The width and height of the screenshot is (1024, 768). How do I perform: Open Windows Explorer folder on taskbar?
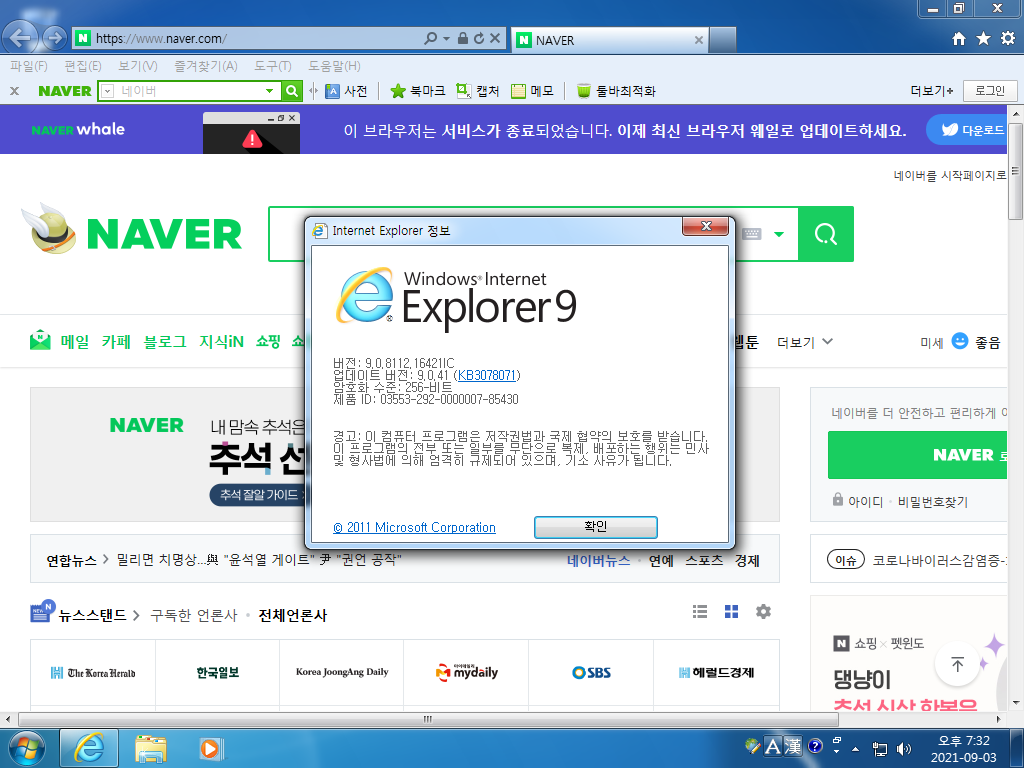[151, 748]
